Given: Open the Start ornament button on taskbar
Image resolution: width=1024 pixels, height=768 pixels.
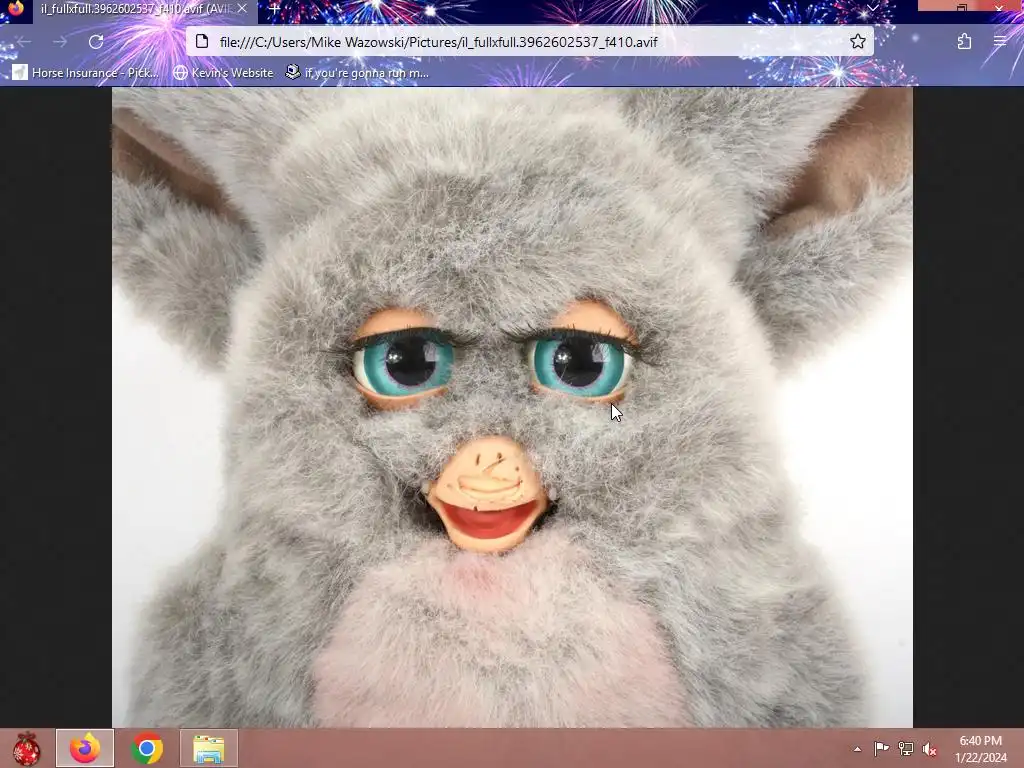Looking at the screenshot, I should 26,748.
